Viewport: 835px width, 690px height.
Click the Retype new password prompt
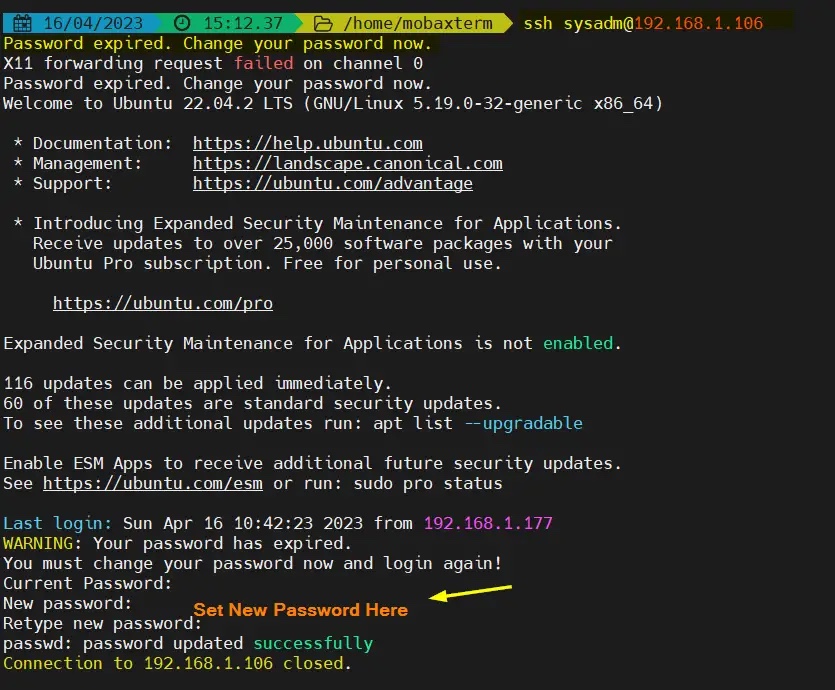click(x=102, y=623)
